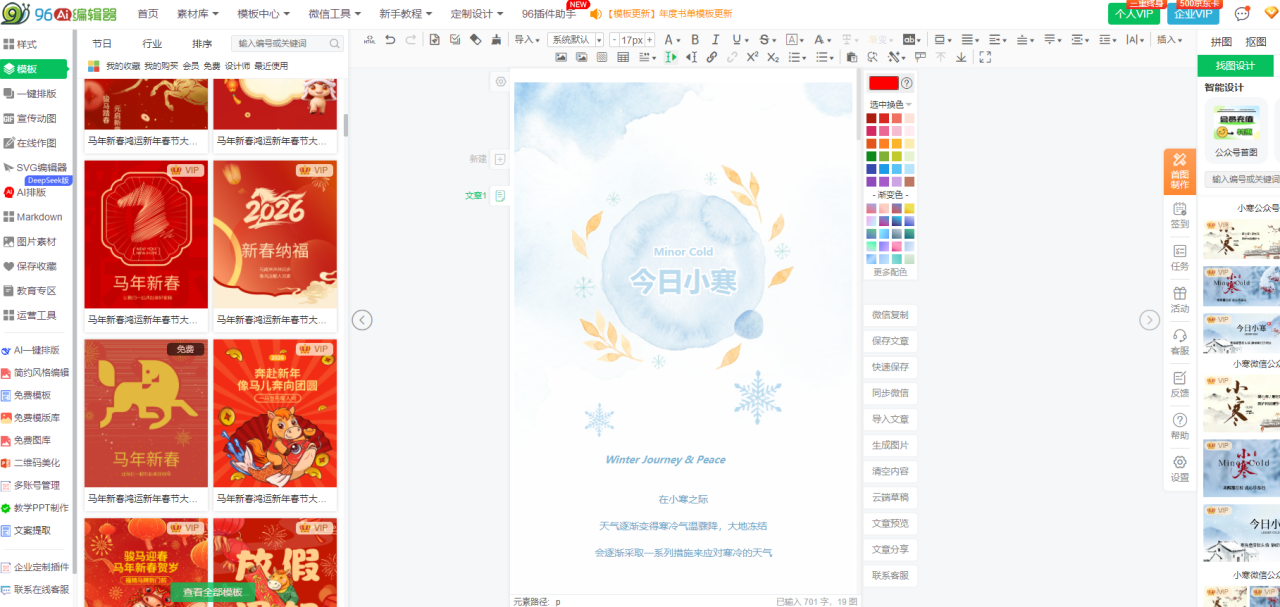Switch to the 行业 tab
The height and width of the screenshot is (607, 1280).
tap(152, 44)
